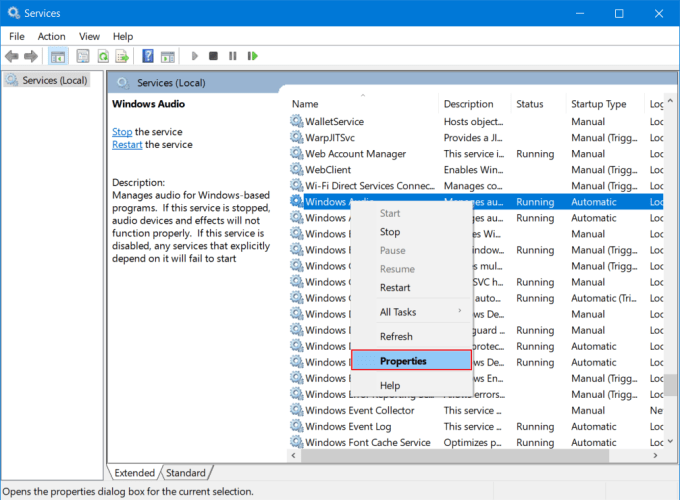
Task: Click the 'Hosts object...' description cell
Action: pos(473,121)
